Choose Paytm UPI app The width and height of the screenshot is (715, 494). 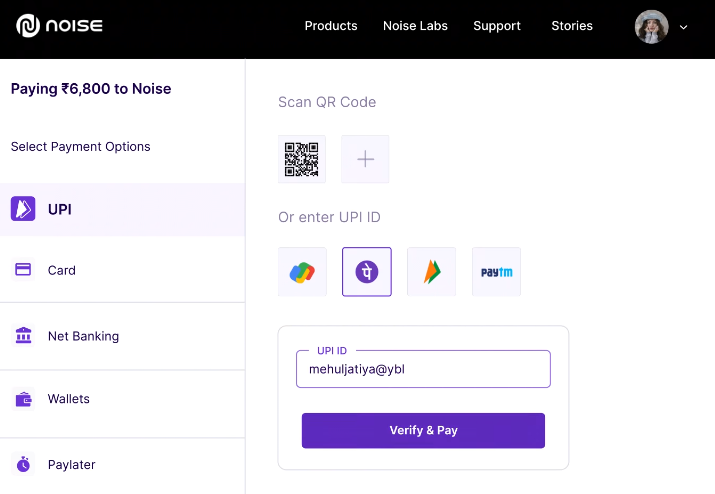[x=497, y=272]
